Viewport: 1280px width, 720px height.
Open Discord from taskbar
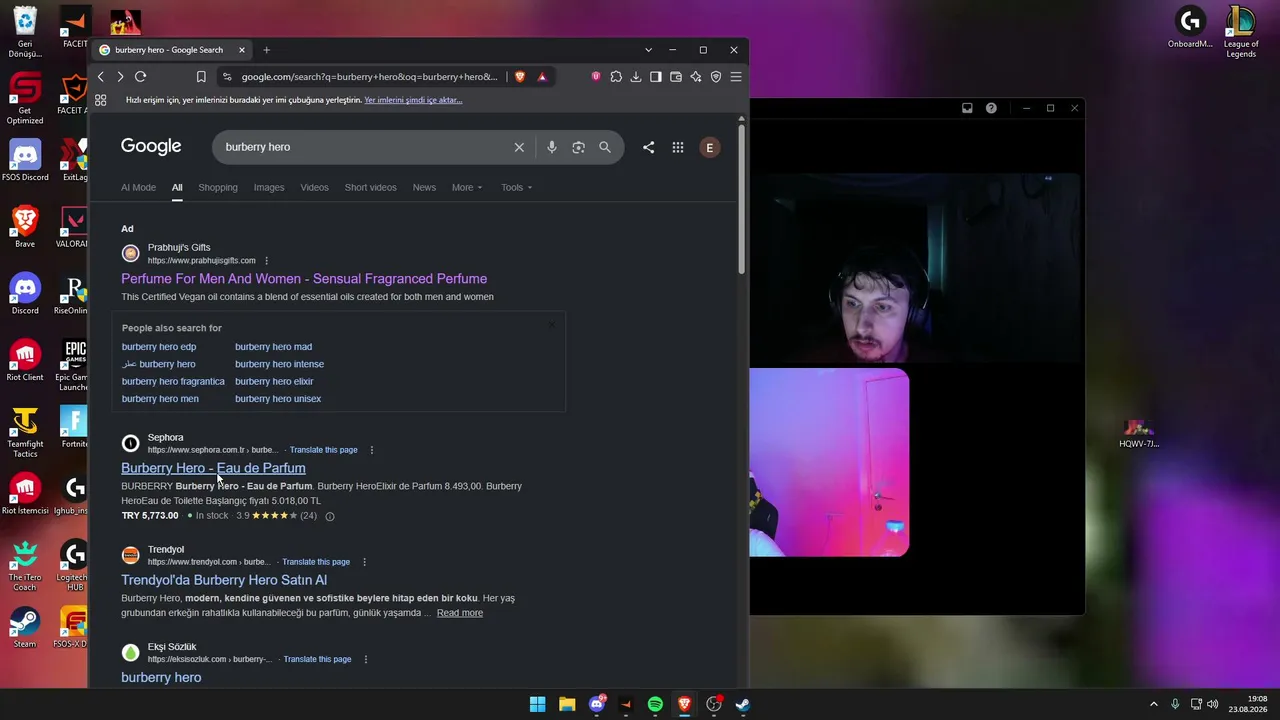point(597,704)
